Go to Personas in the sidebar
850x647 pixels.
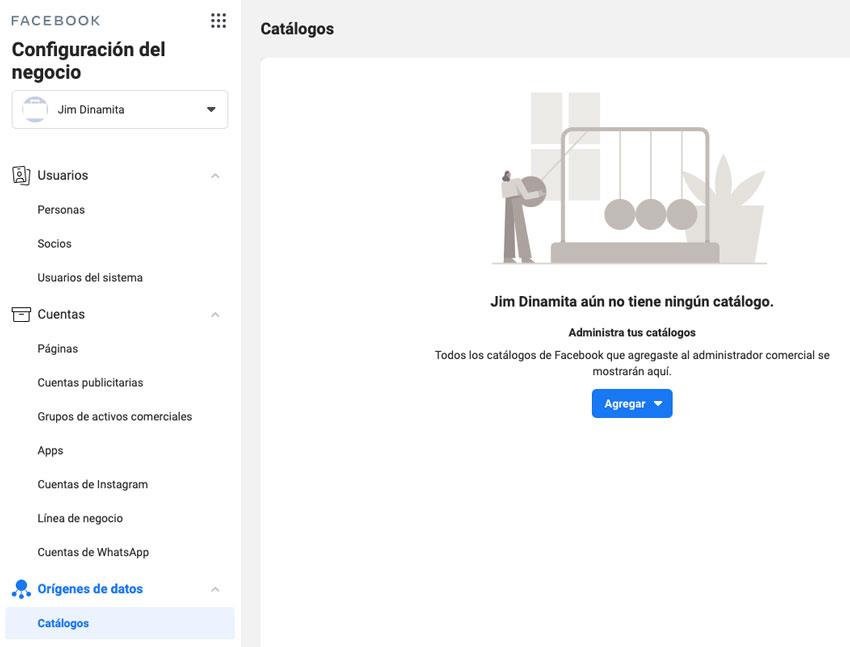point(61,210)
